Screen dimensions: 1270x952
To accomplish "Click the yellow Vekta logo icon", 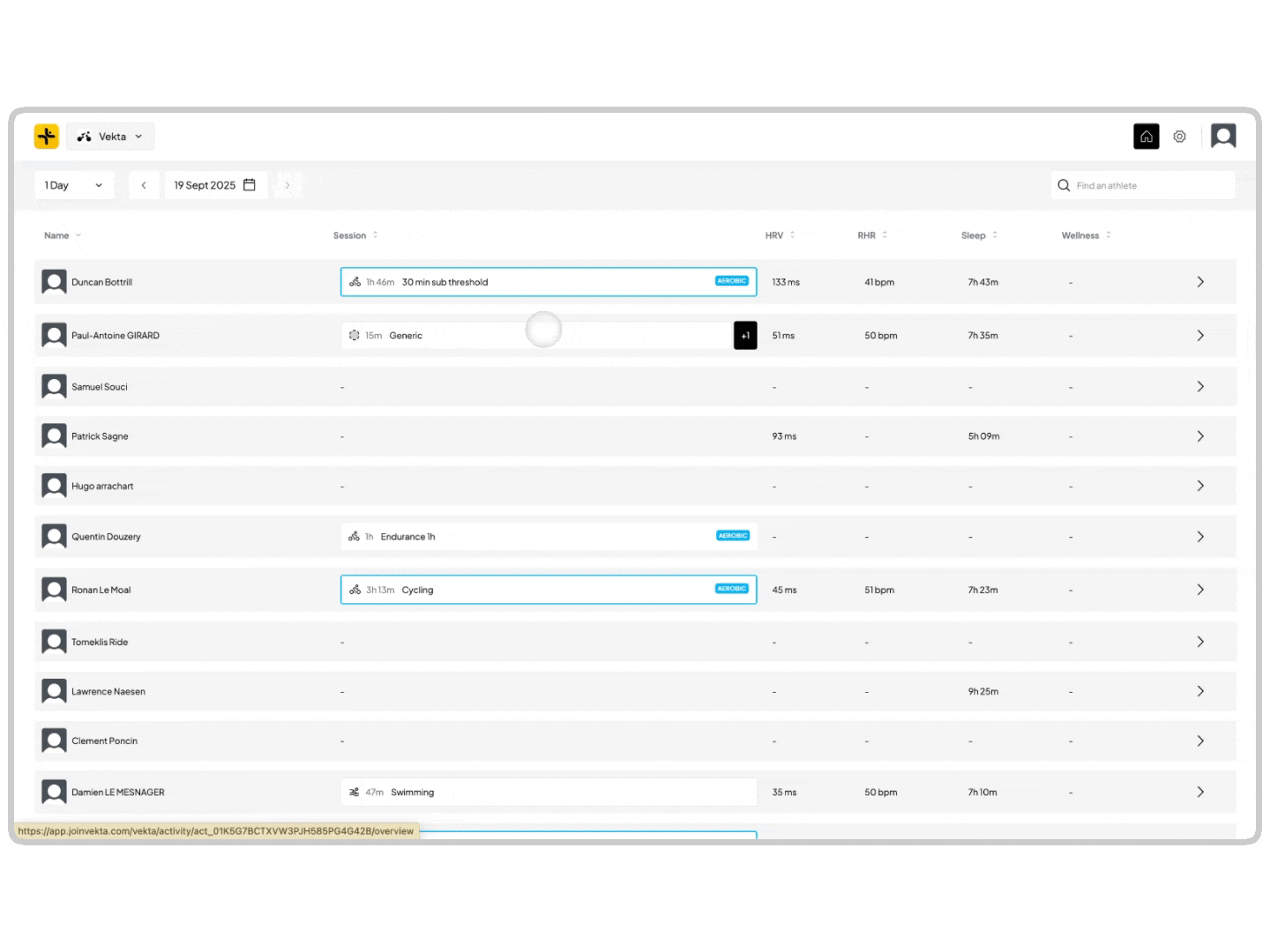I will tap(47, 137).
